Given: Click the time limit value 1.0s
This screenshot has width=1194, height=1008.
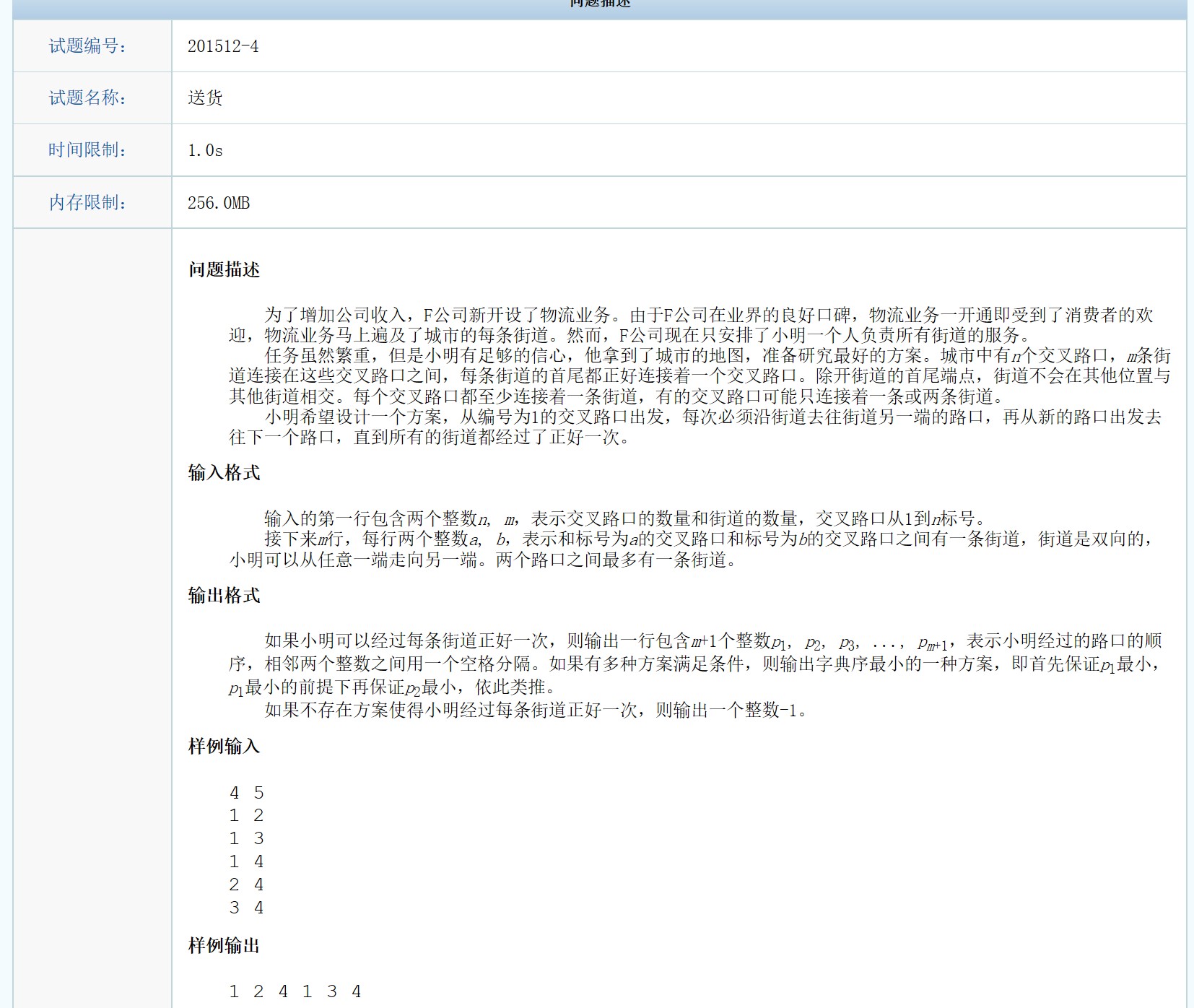Looking at the screenshot, I should tap(205, 150).
